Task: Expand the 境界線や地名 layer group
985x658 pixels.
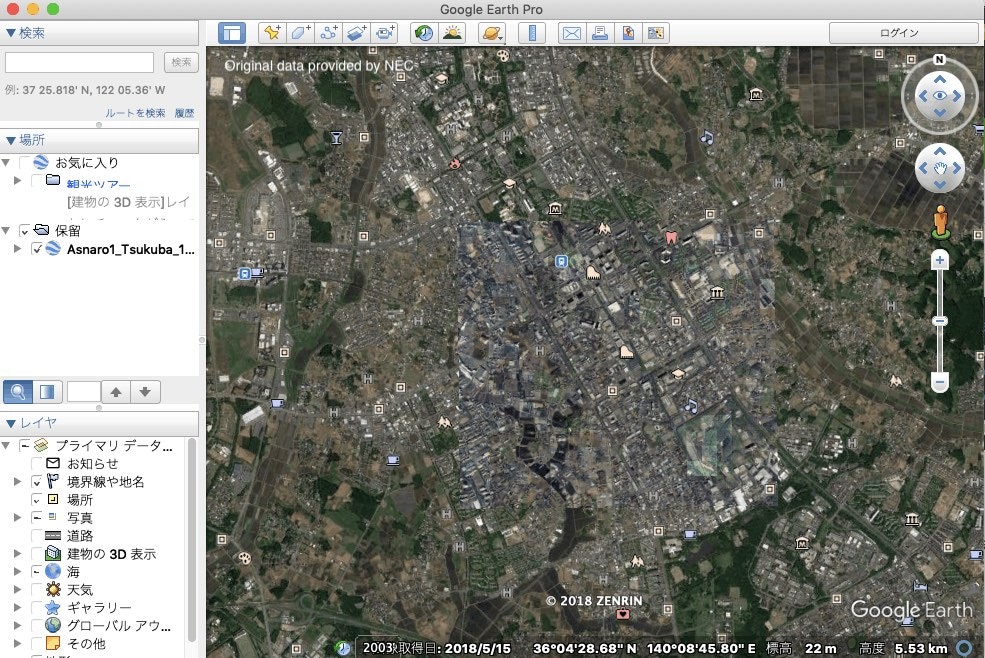Action: 18,481
